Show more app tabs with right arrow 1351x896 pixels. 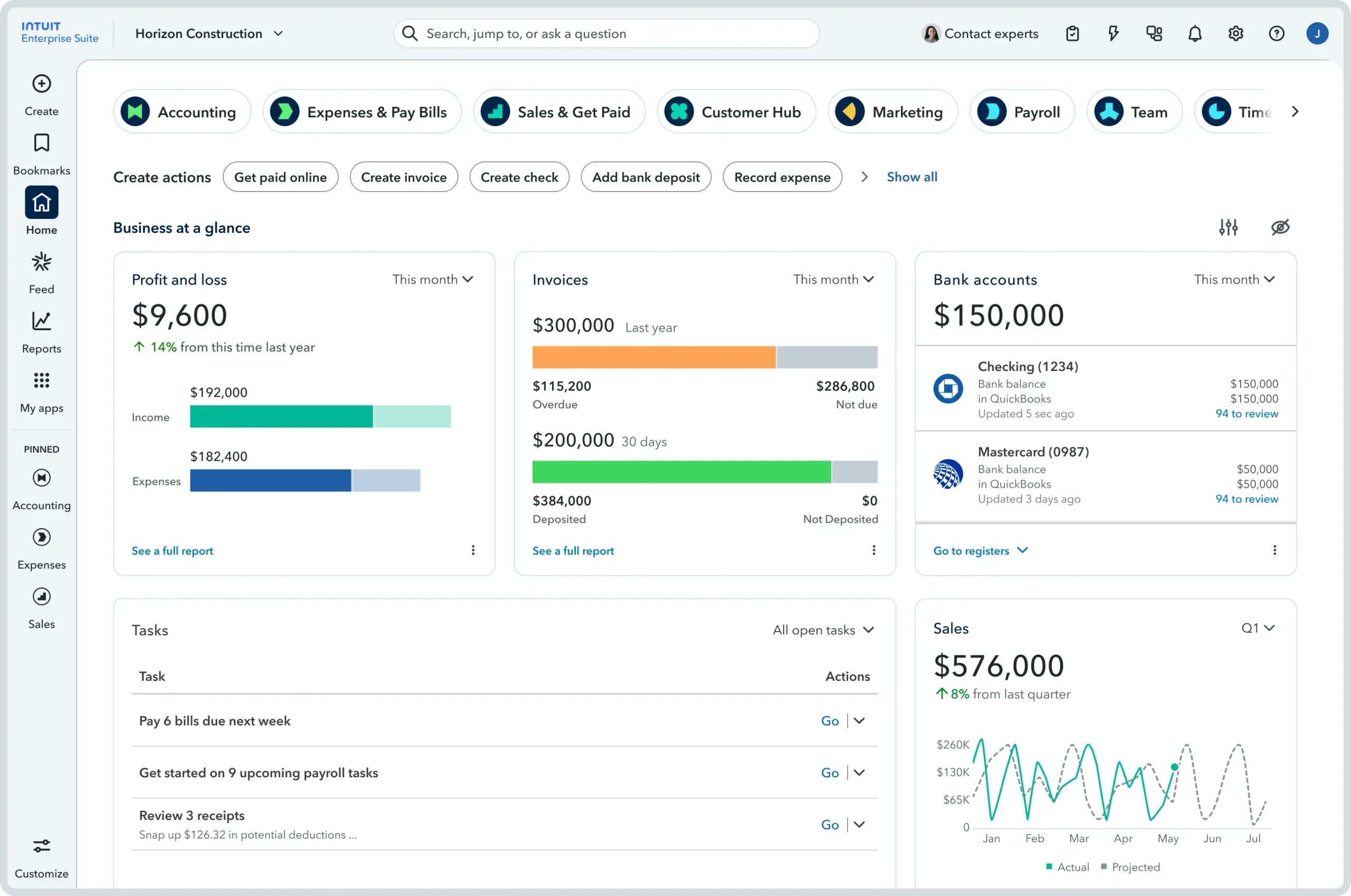click(x=1295, y=112)
